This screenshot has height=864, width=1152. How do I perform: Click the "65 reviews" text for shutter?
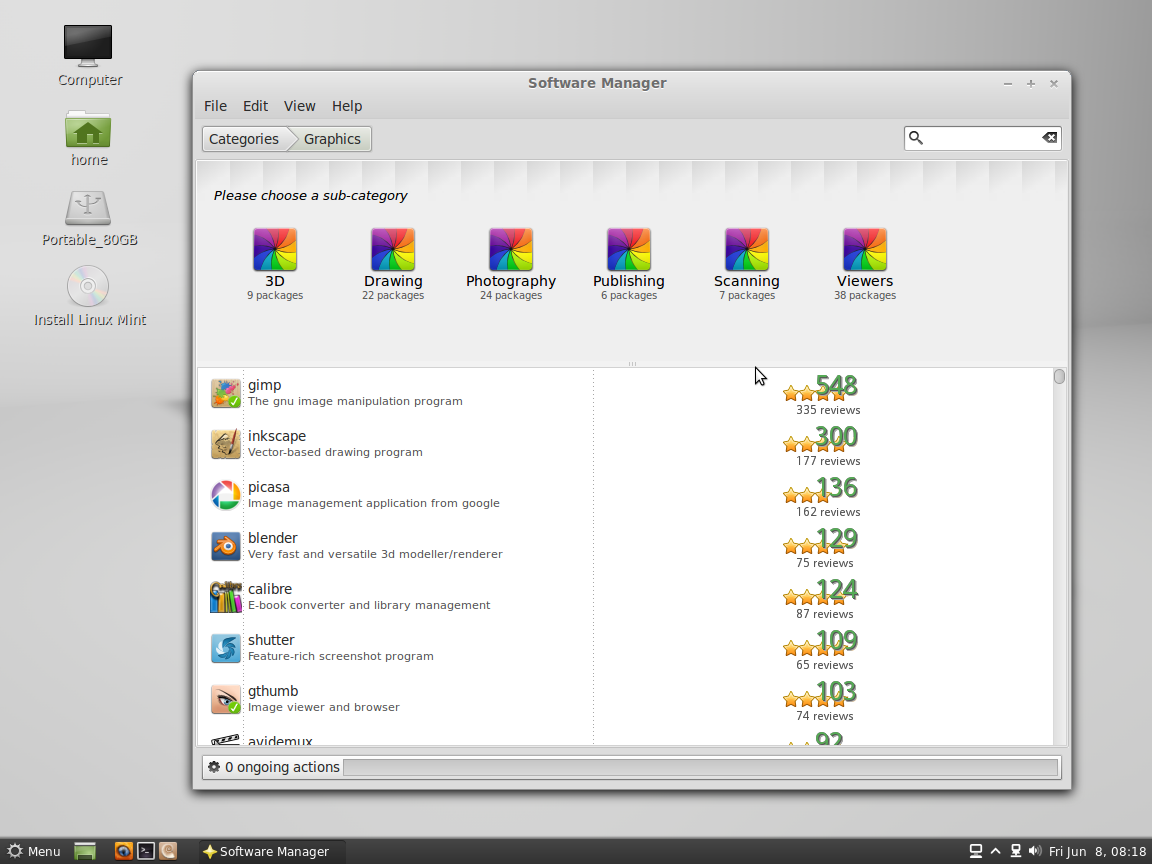pyautogui.click(x=824, y=665)
